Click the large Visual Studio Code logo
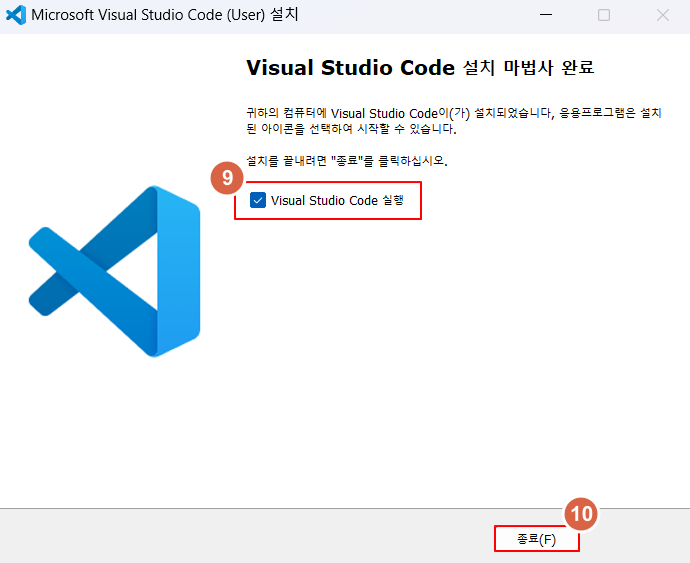Screen dimensions: 690x563 [114, 271]
